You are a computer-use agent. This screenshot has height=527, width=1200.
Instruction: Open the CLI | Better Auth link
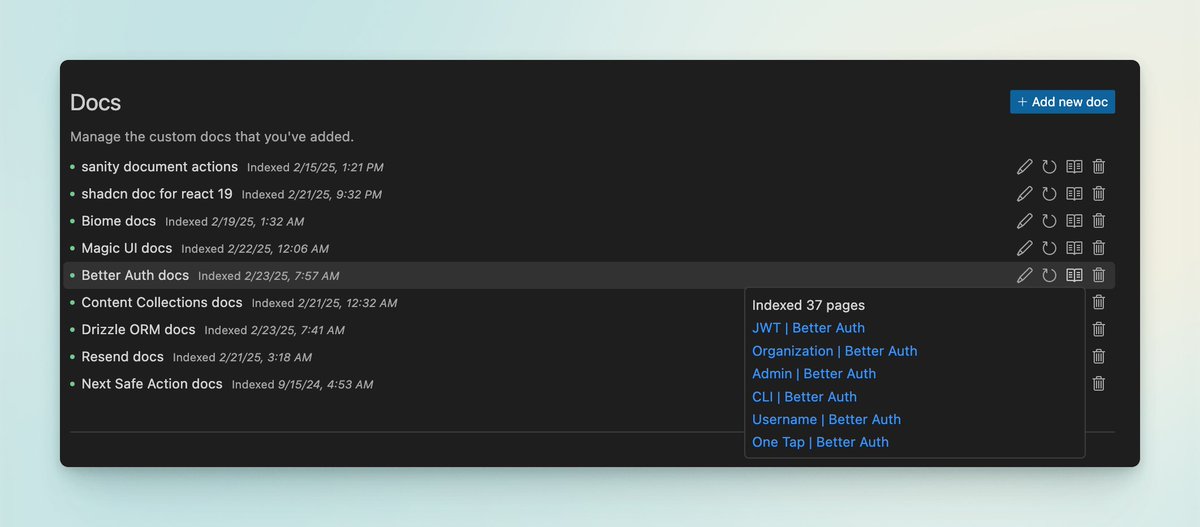point(804,397)
